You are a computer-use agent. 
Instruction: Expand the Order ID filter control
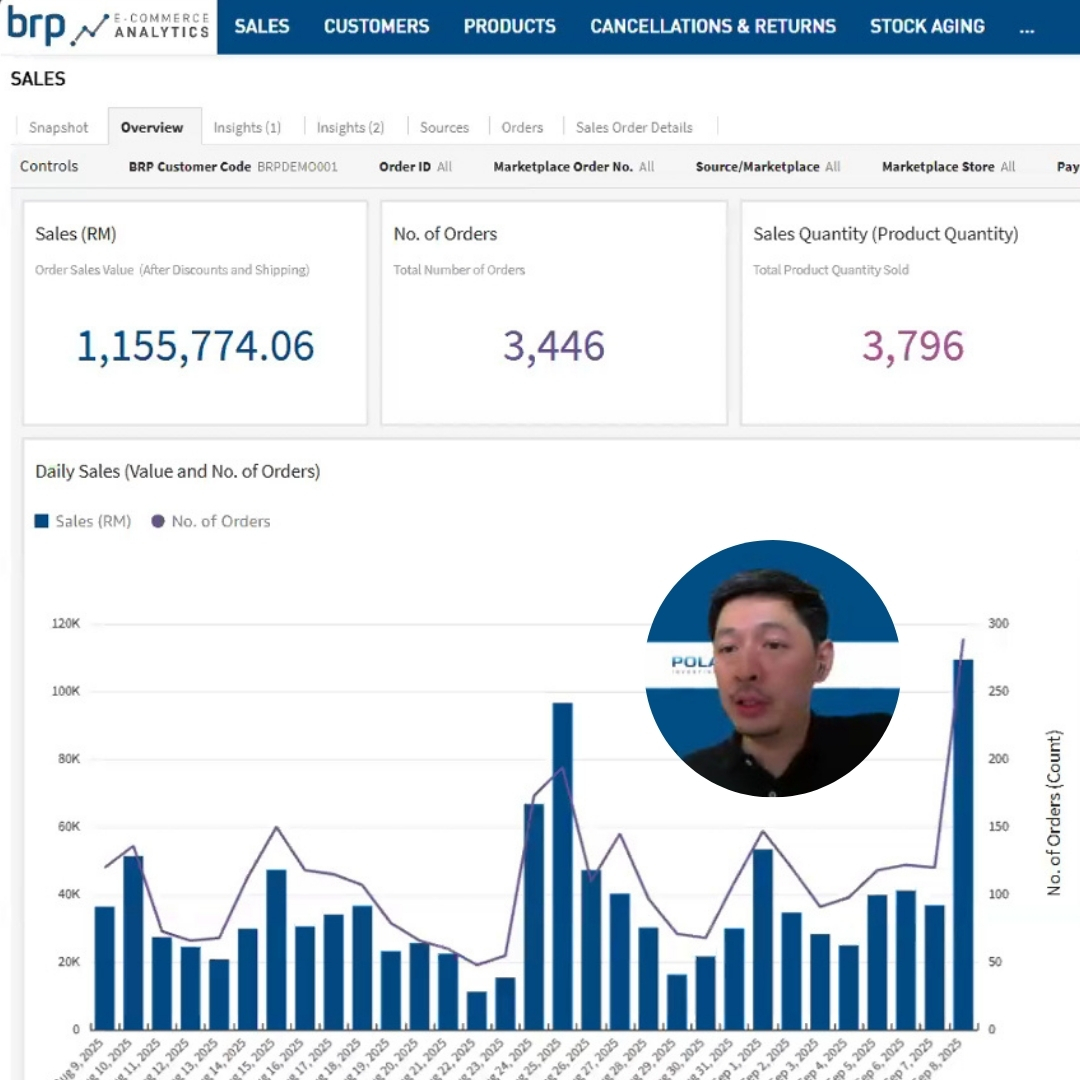tap(415, 167)
